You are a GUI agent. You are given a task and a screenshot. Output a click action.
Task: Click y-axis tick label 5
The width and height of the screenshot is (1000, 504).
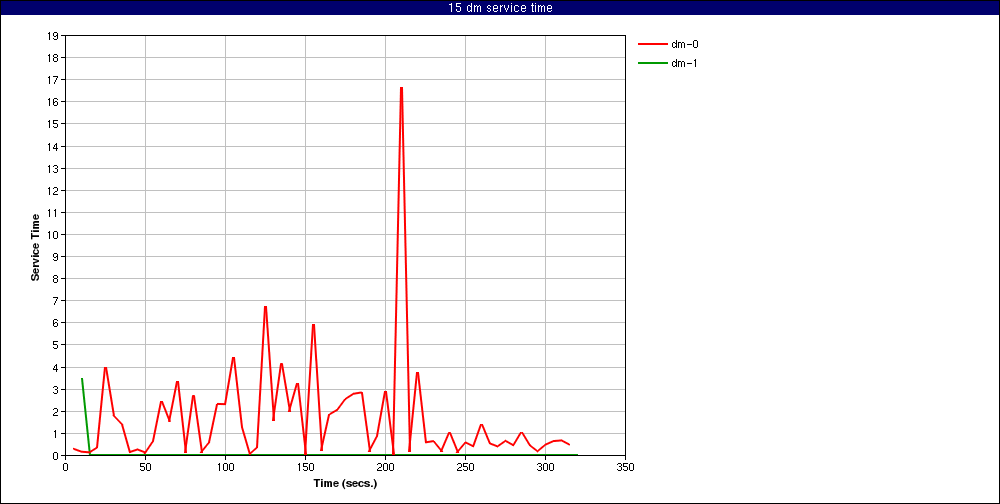(55, 345)
